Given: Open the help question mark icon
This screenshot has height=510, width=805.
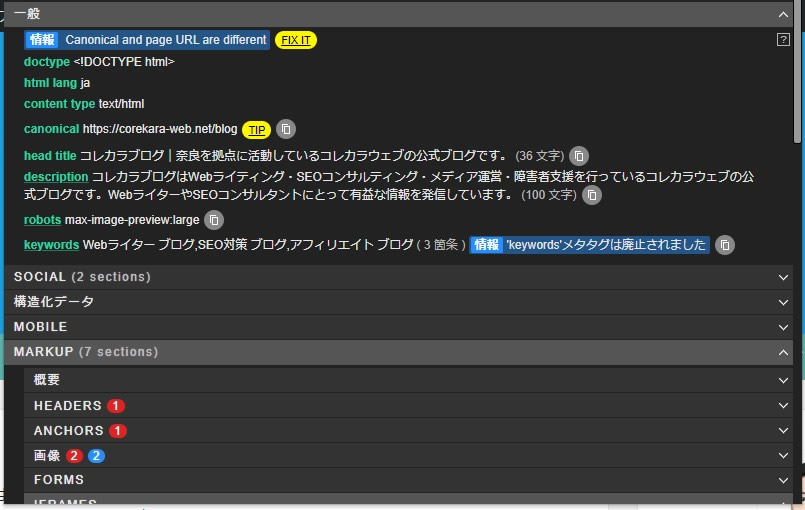Looking at the screenshot, I should point(784,40).
